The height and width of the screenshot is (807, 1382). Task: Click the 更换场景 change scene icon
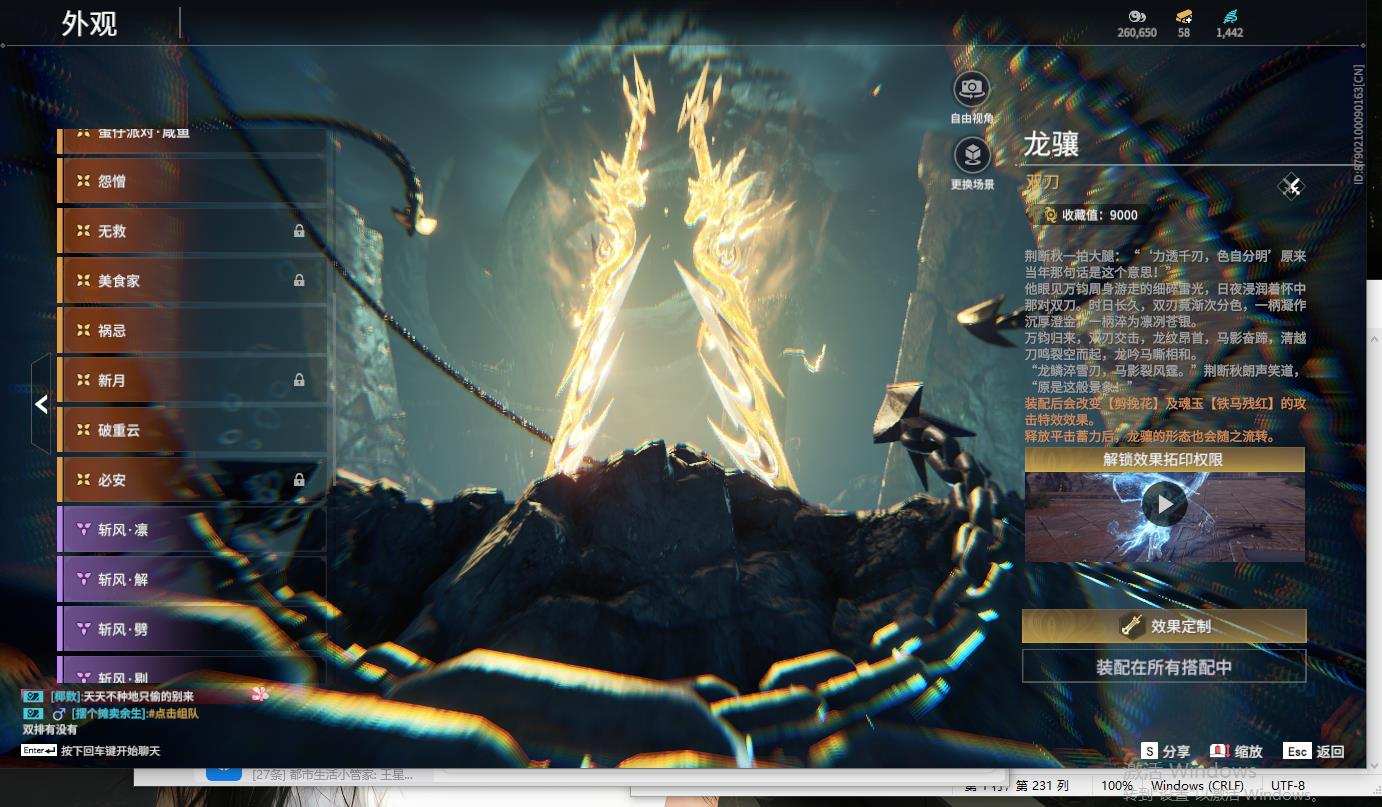click(x=971, y=155)
